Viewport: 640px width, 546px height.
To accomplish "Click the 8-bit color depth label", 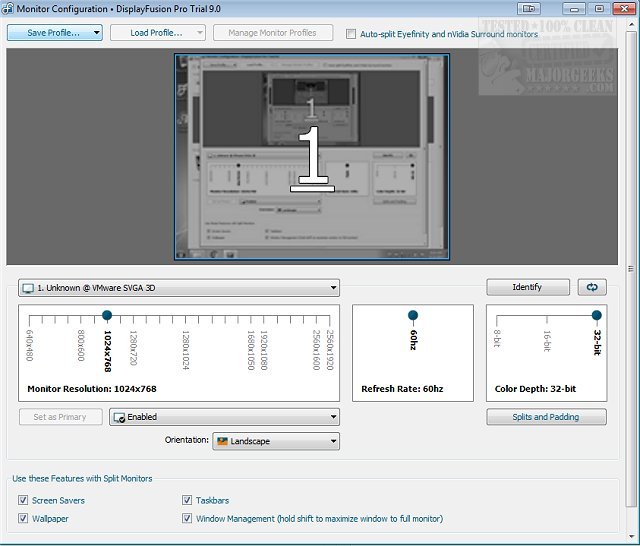I will click(x=496, y=339).
